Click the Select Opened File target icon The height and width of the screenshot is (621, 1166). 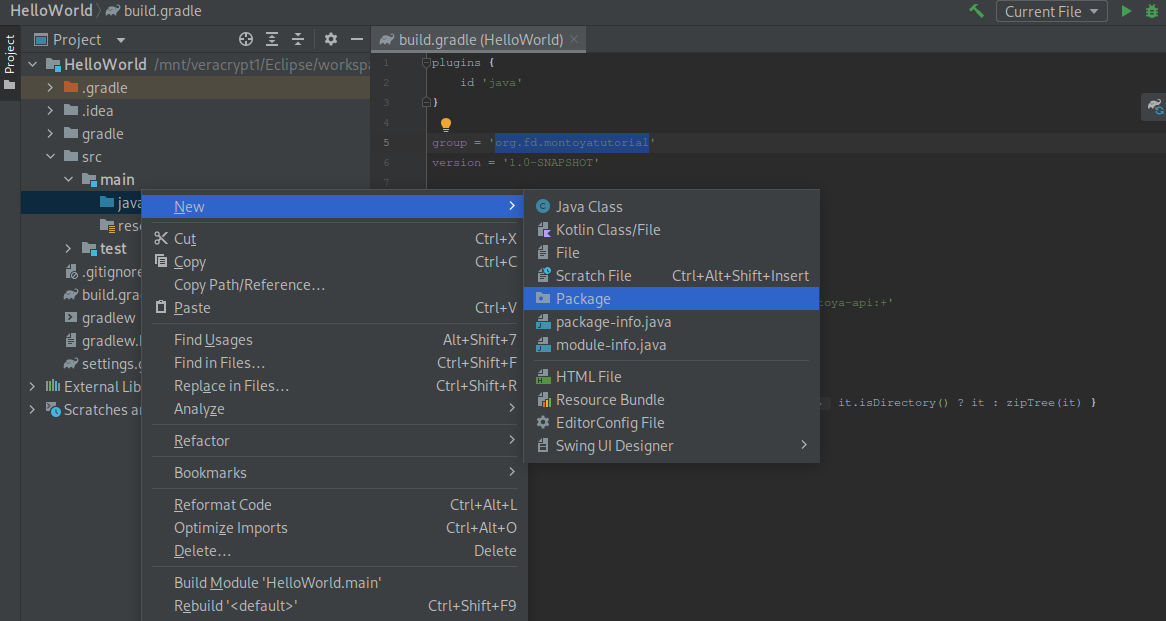point(246,40)
